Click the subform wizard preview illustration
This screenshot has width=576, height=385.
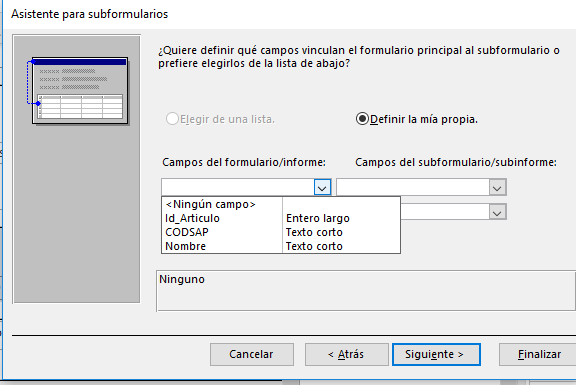(x=80, y=91)
